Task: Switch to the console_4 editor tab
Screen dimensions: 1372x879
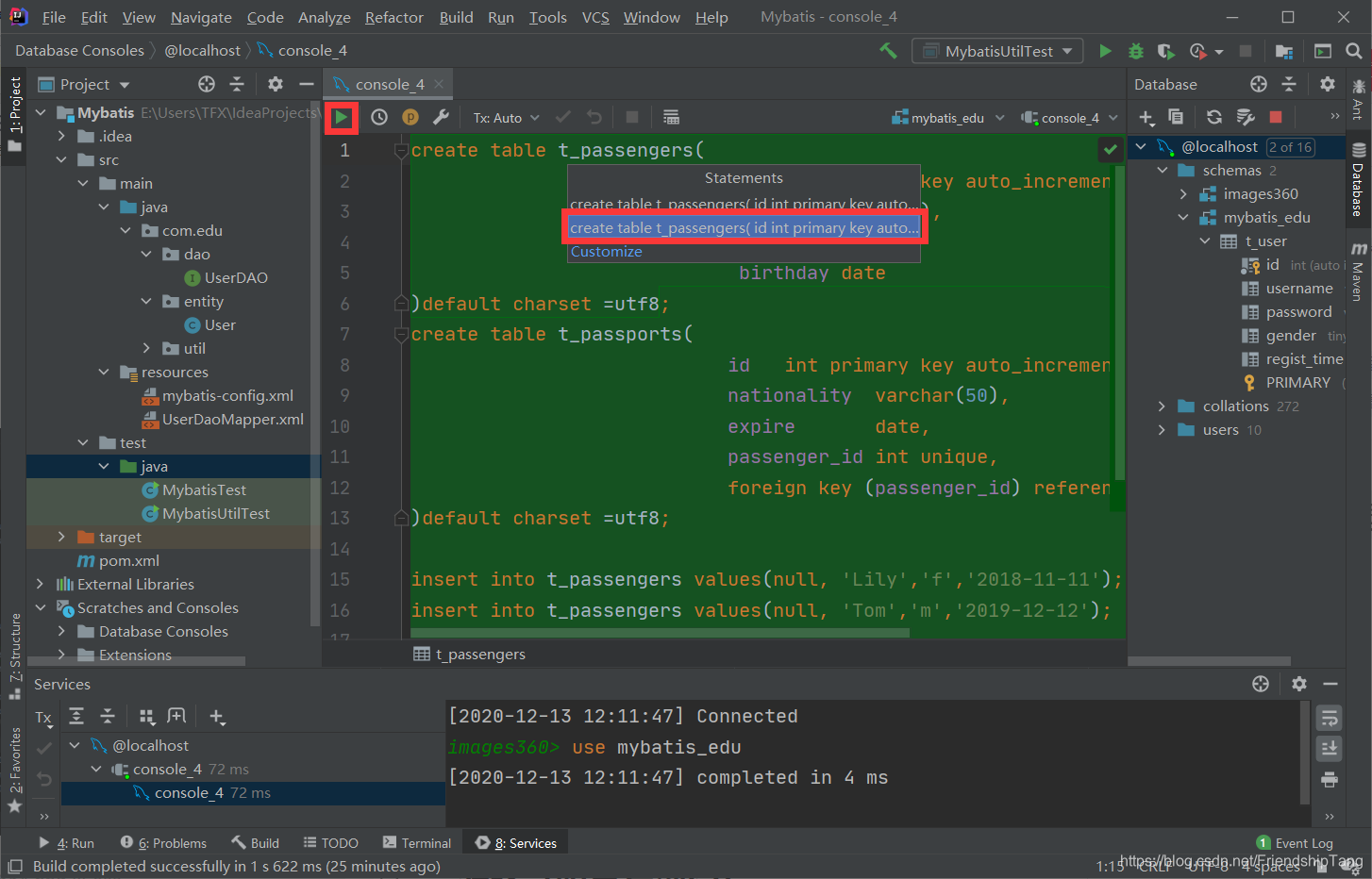Action: (388, 84)
